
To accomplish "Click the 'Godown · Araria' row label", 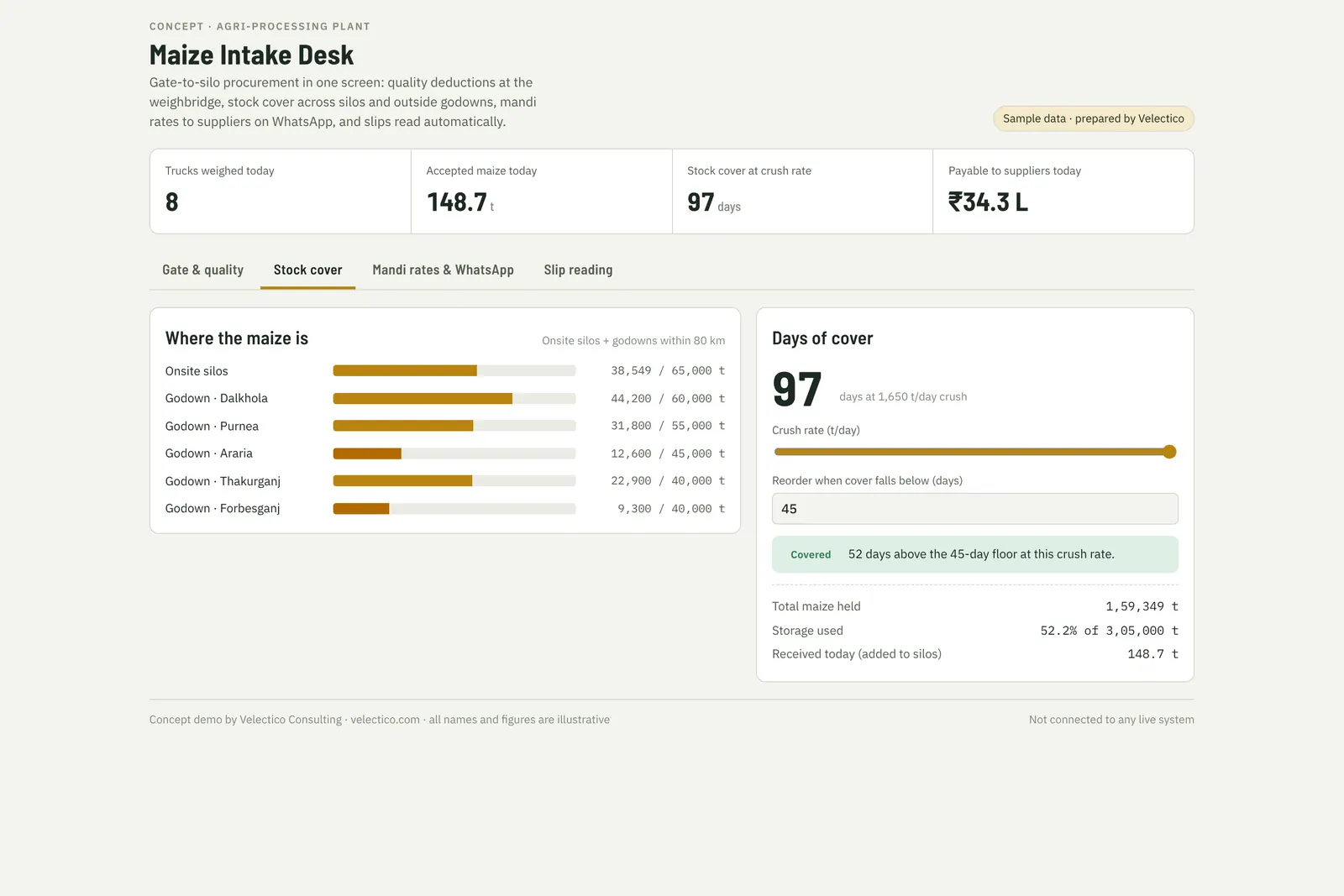I will pyautogui.click(x=209, y=453).
